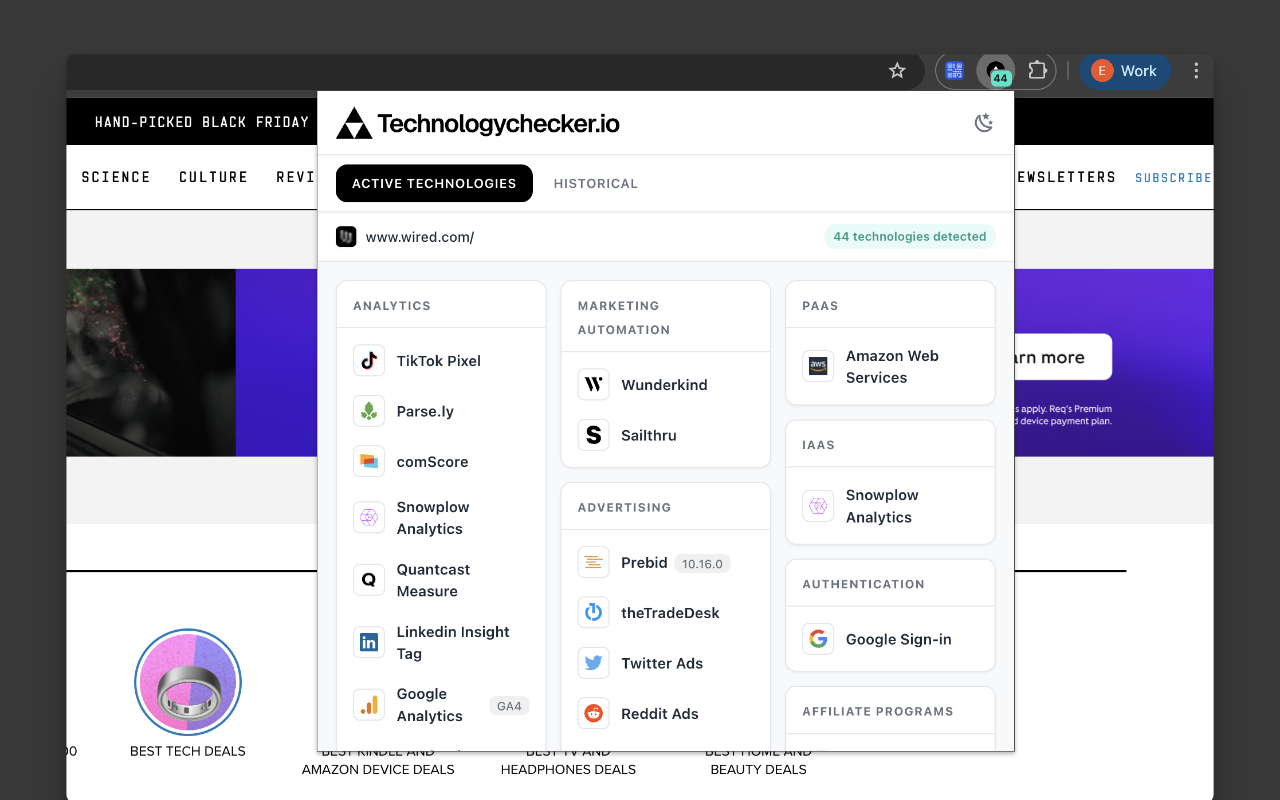Click the Marketing Automation category header
This screenshot has width=1280, height=800.
click(x=624, y=318)
